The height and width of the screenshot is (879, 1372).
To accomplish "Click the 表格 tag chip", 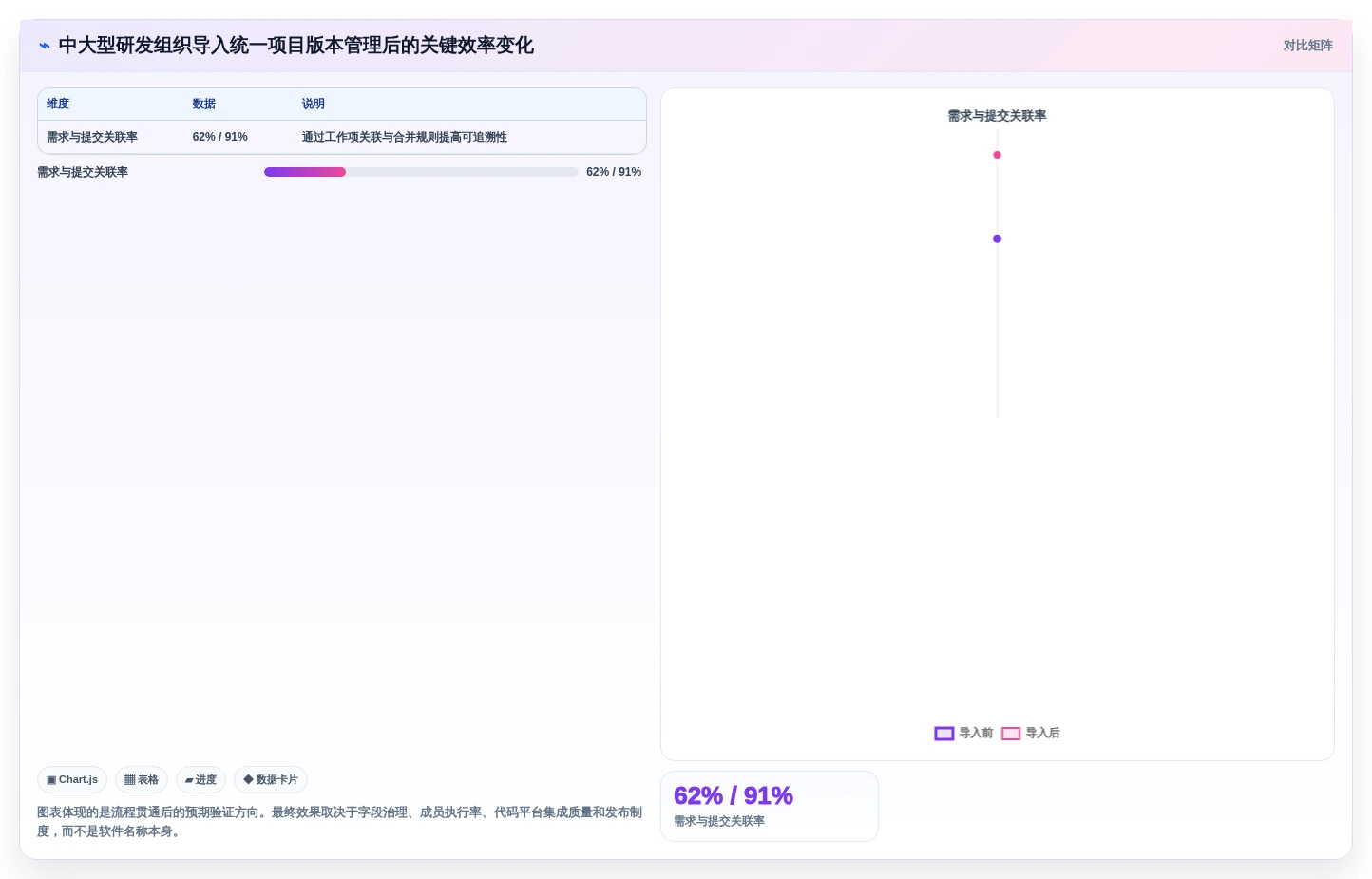I will tap(142, 780).
